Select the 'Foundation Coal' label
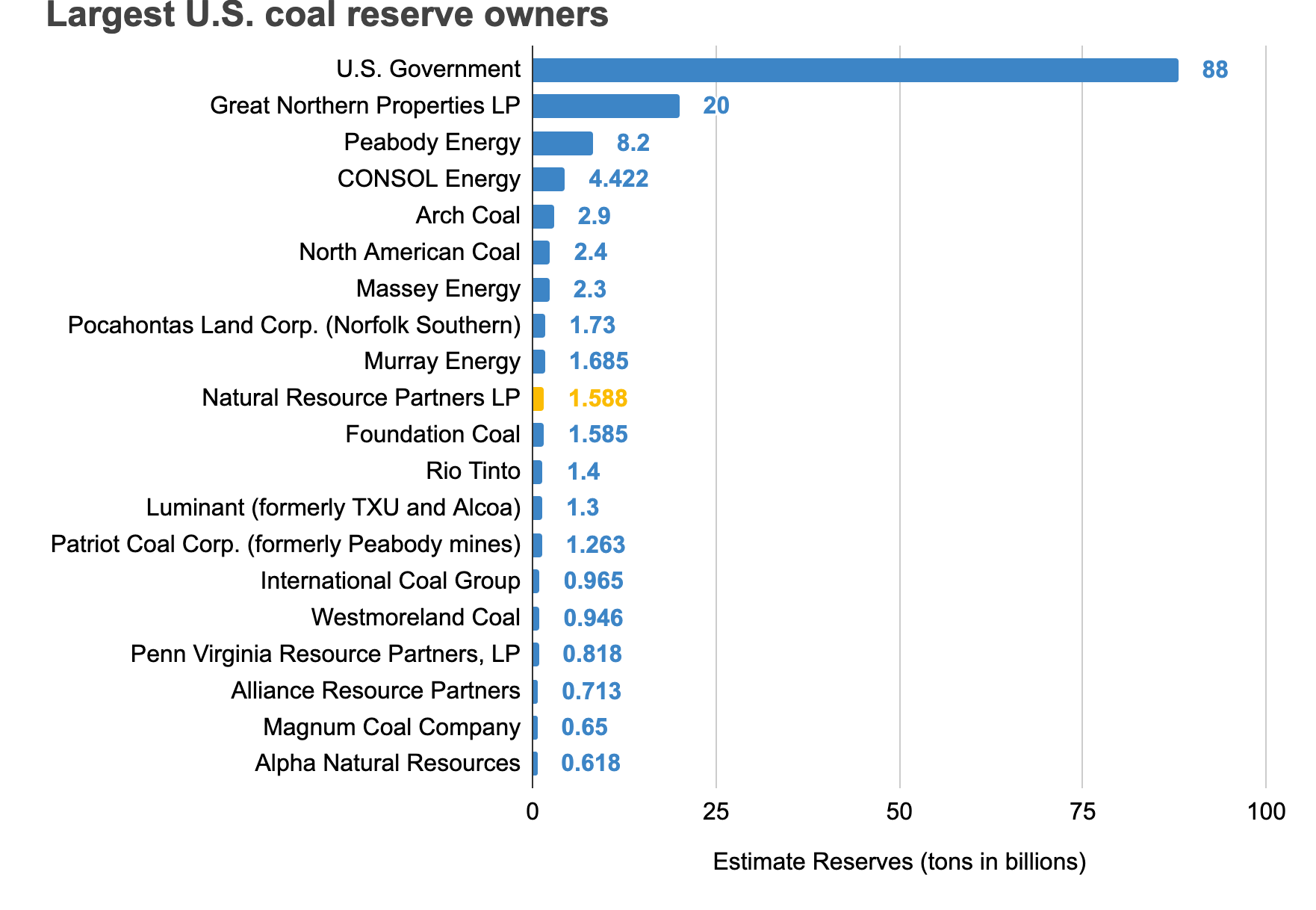The image size is (1316, 910). [x=432, y=435]
